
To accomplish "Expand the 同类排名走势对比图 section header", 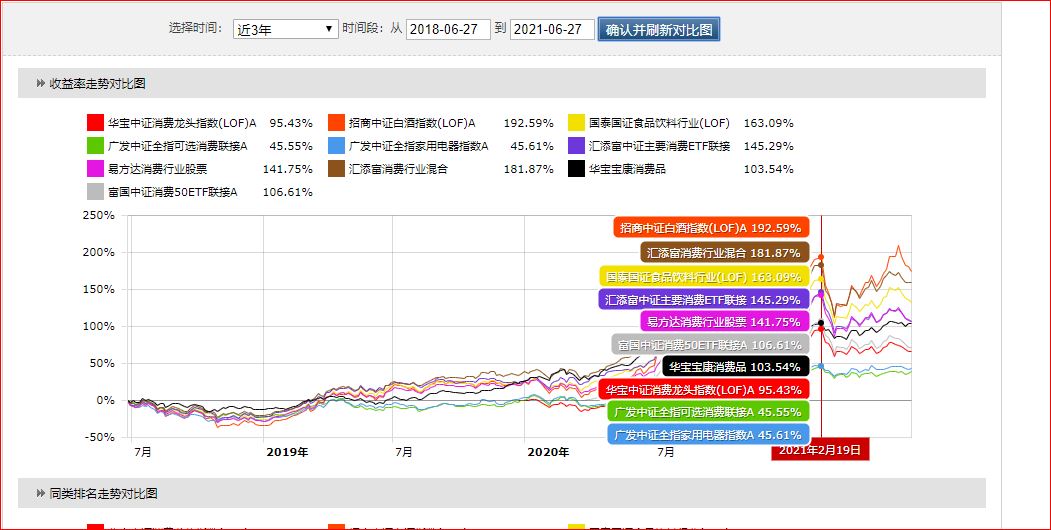I will point(501,493).
